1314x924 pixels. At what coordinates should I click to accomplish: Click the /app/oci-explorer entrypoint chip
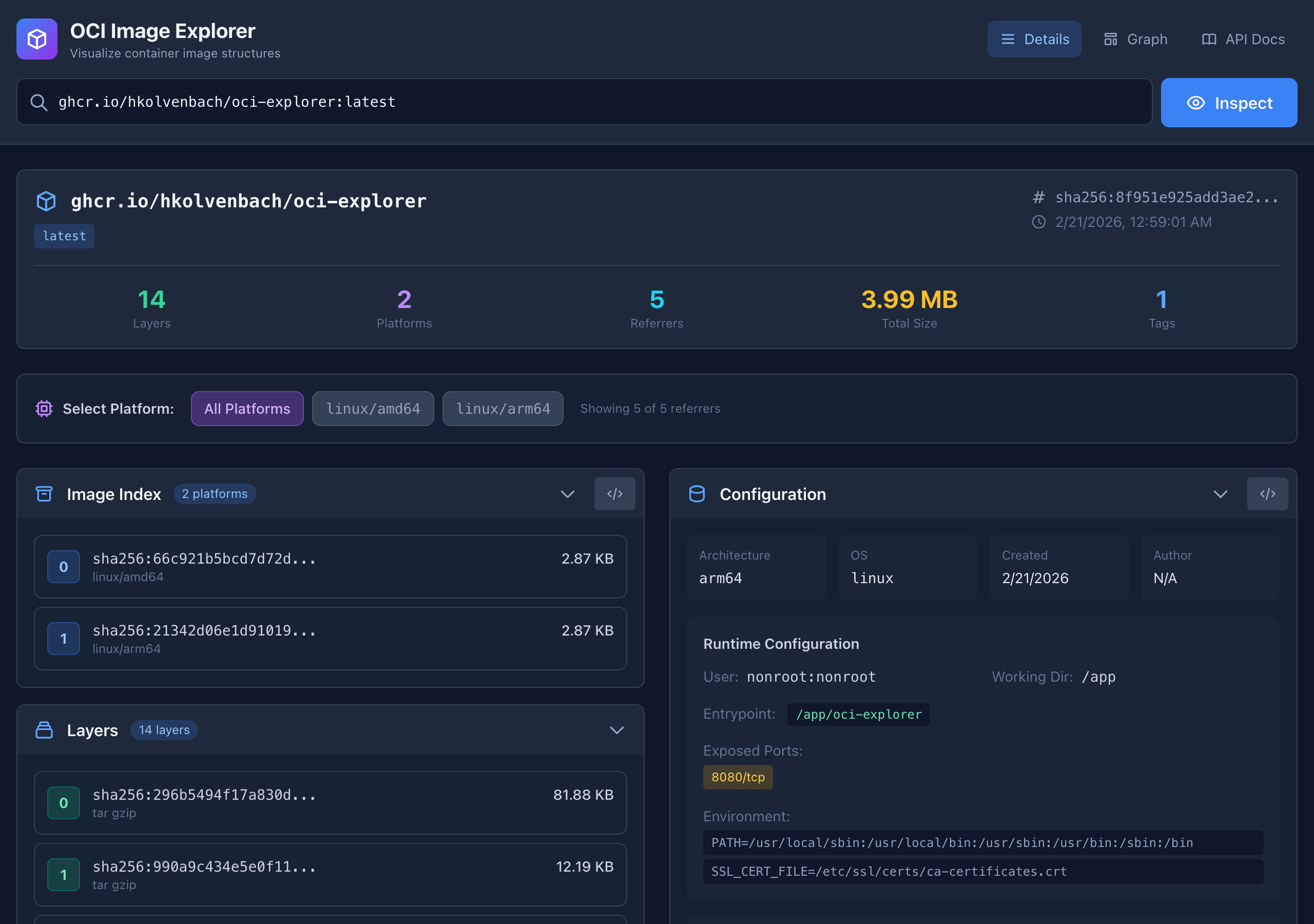(x=858, y=715)
